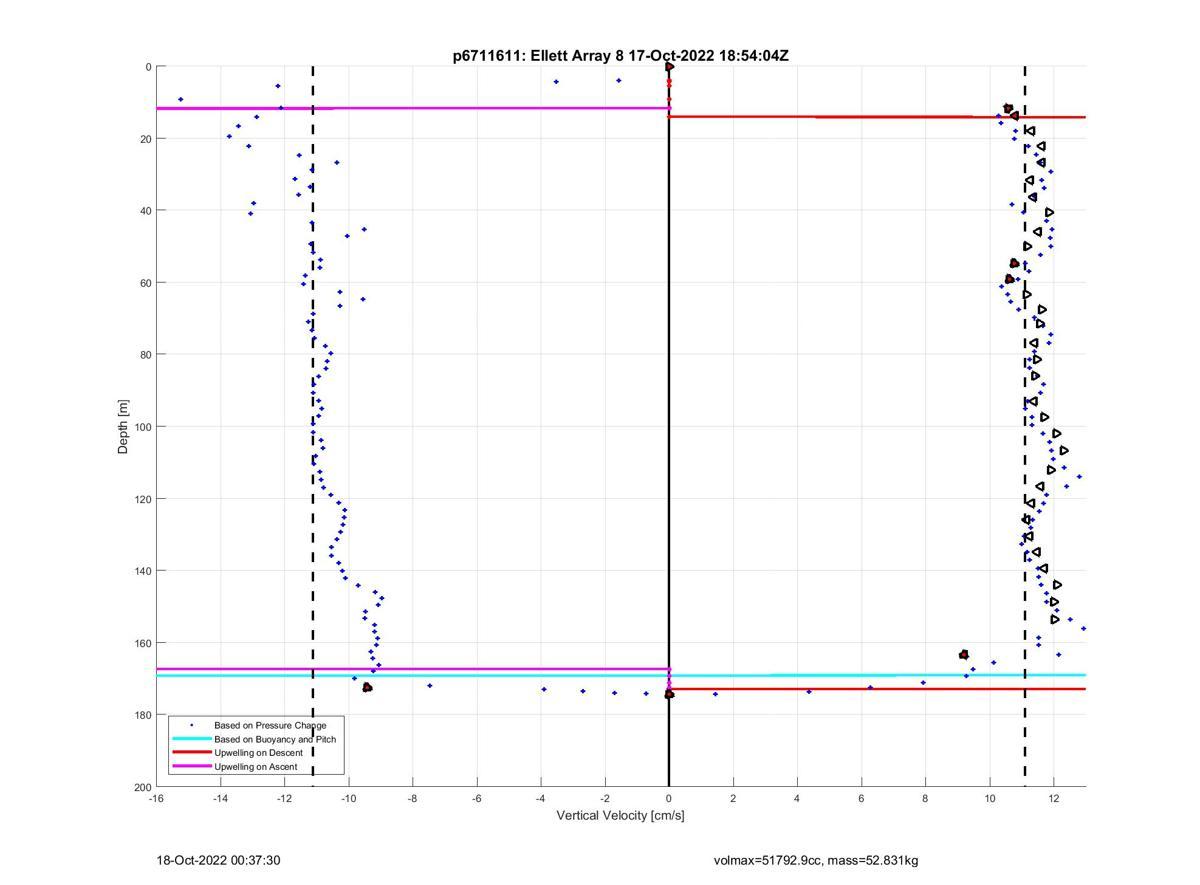The image size is (1200, 885).
Task: Click y-axis tick label '100'
Action: tap(141, 427)
